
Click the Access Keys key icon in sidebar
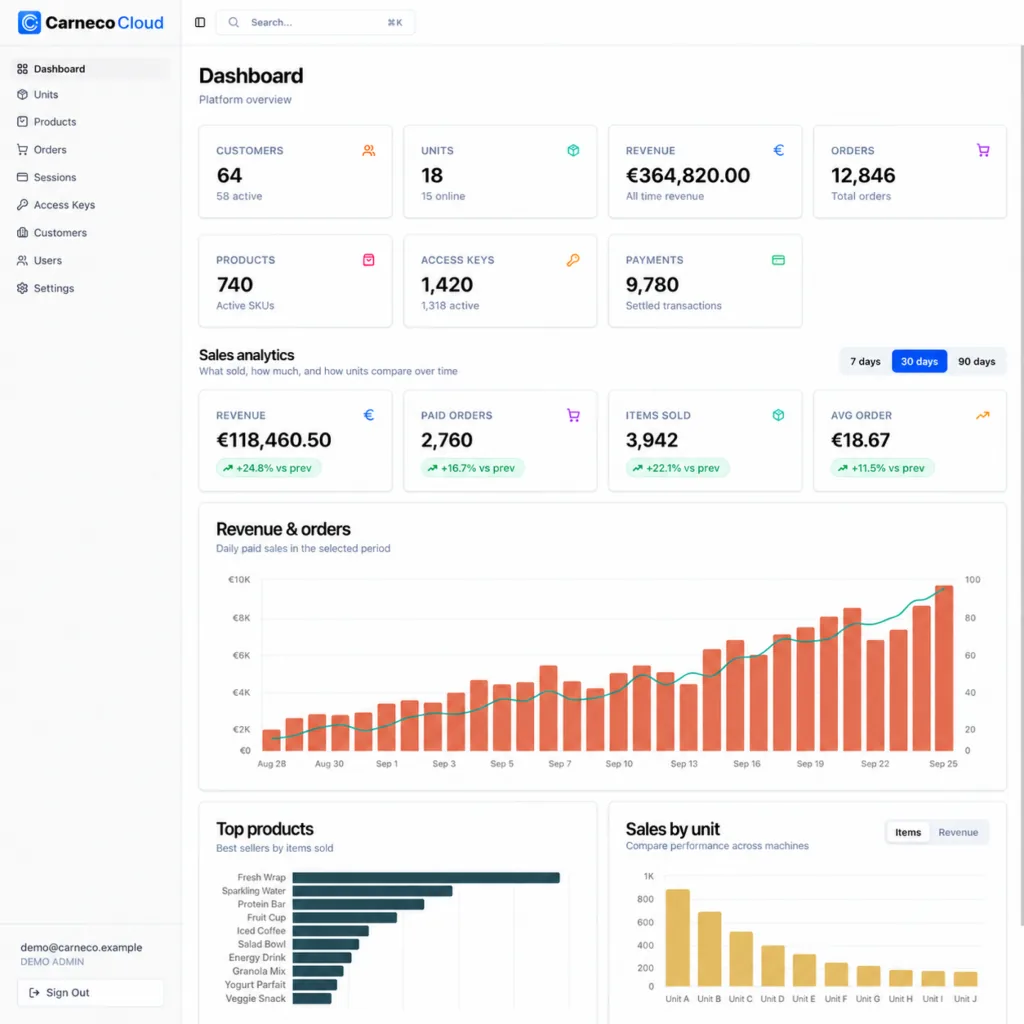click(22, 204)
